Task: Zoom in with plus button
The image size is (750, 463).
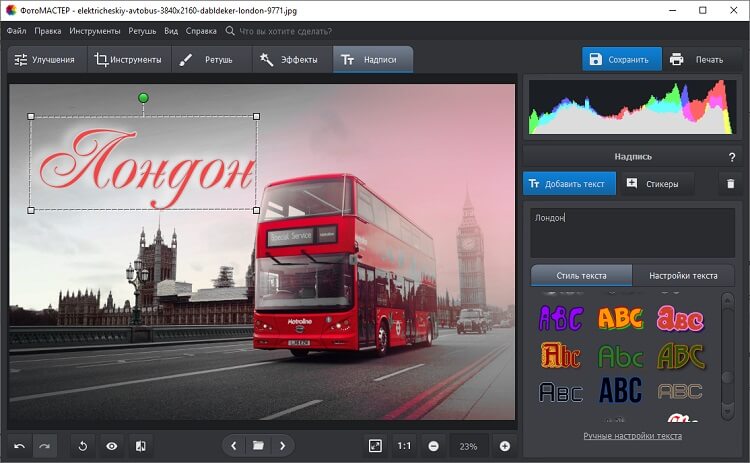Action: click(x=505, y=445)
